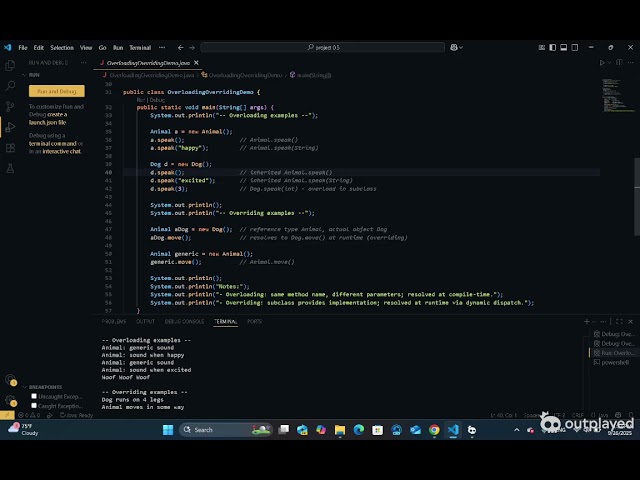
Task: Open the Terminal menu
Action: coord(140,48)
